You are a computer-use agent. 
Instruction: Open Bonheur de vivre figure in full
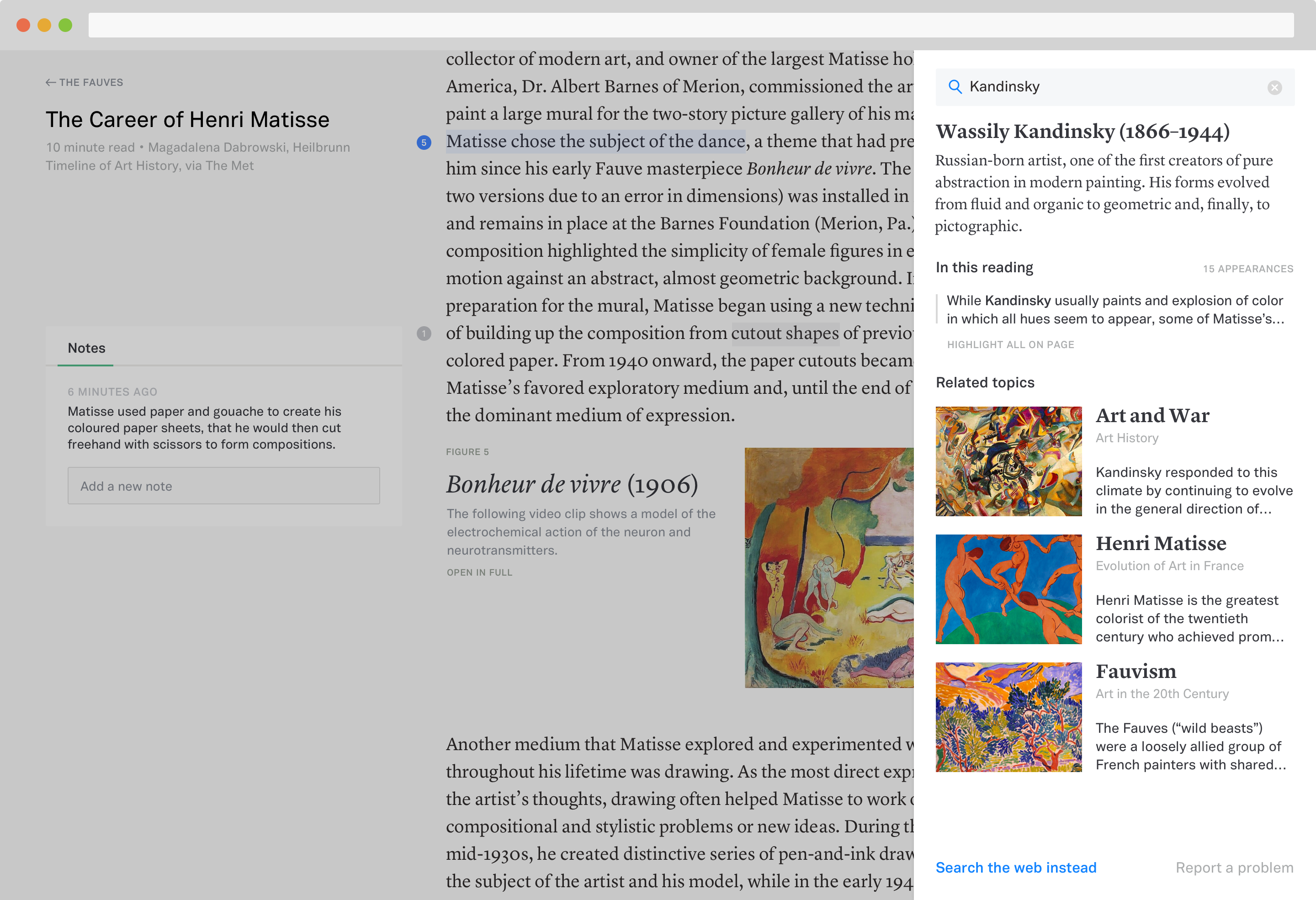(x=479, y=572)
